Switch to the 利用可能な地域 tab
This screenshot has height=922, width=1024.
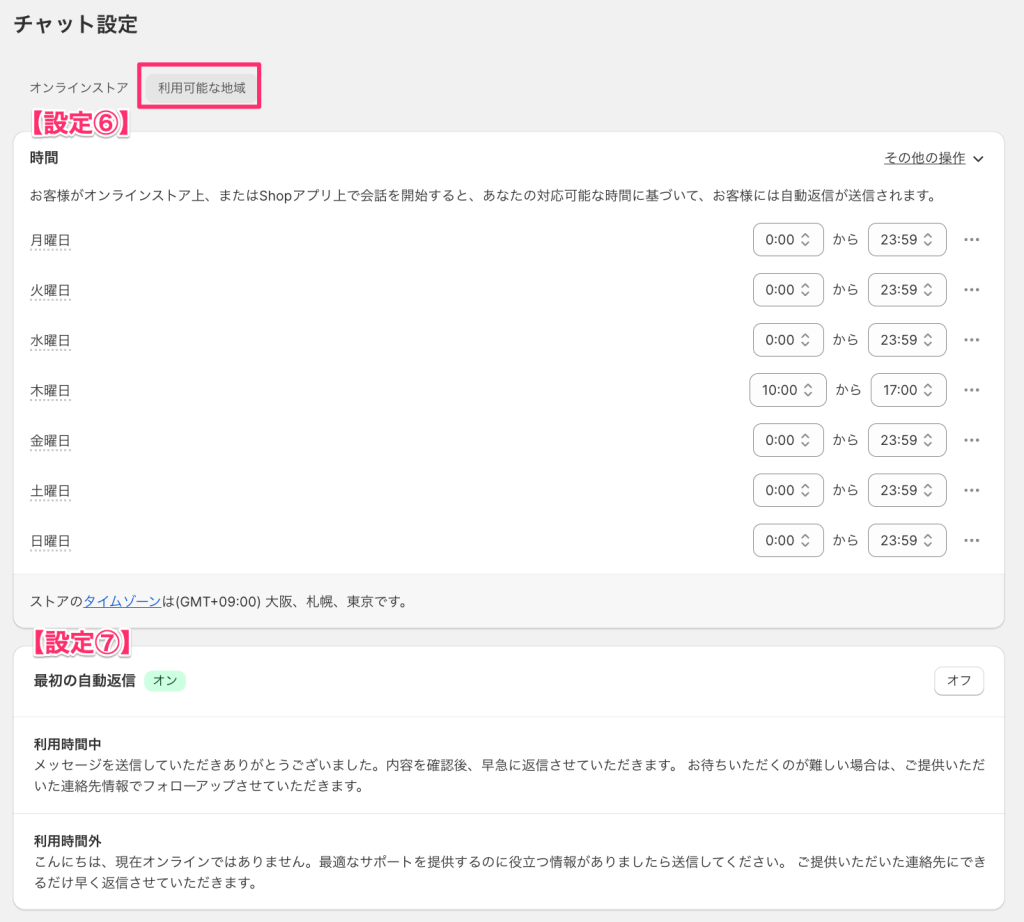199,87
